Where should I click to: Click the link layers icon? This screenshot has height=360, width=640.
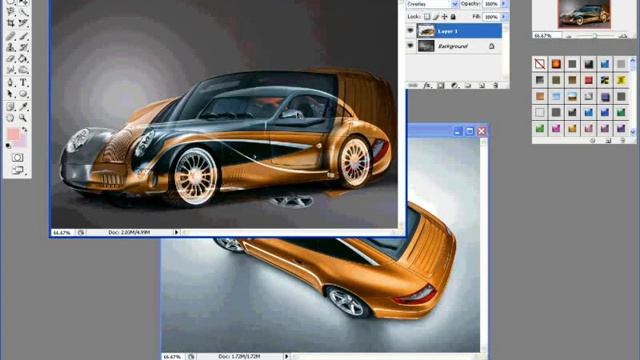click(x=413, y=85)
